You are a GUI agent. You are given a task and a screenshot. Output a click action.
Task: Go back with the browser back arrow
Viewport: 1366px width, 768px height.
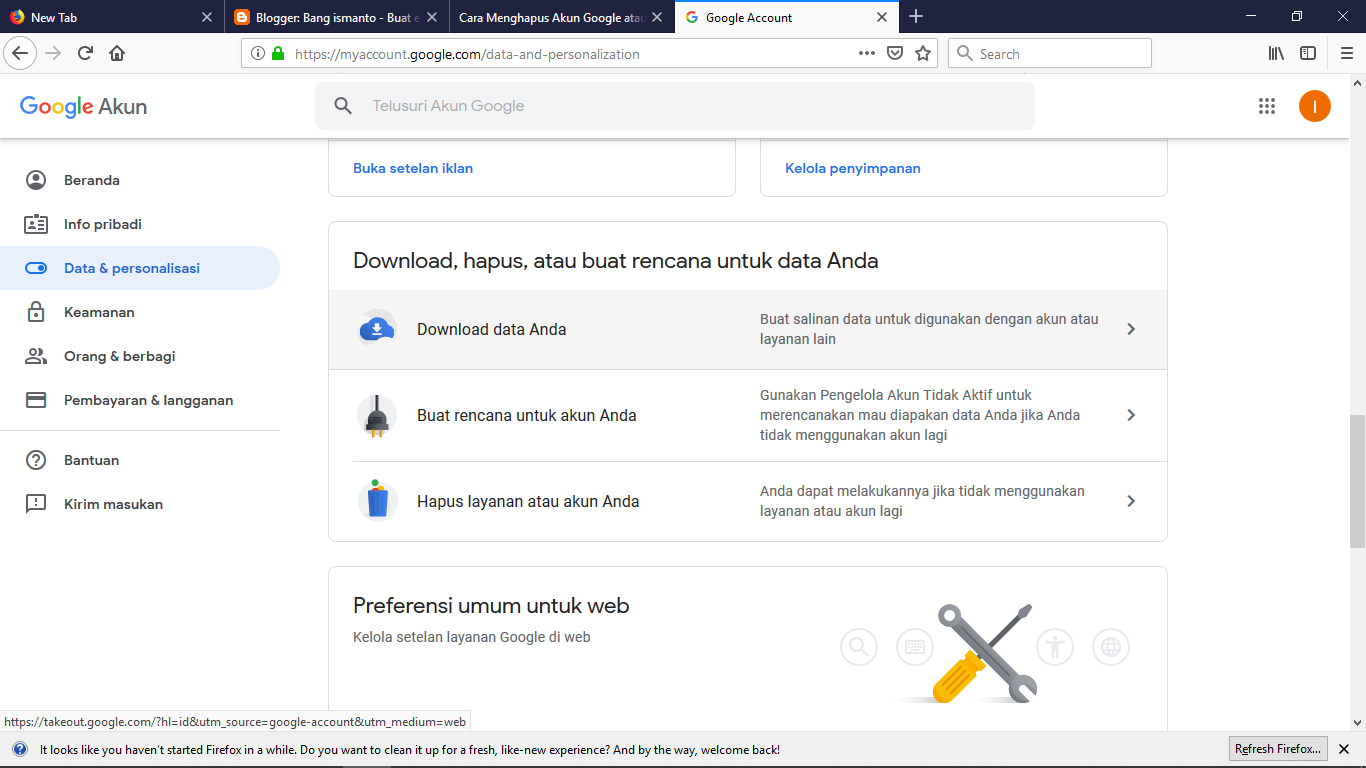[x=19, y=54]
